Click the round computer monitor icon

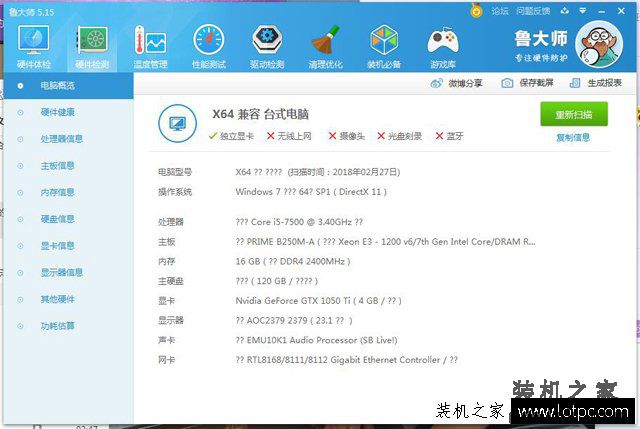pyautogui.click(x=178, y=123)
